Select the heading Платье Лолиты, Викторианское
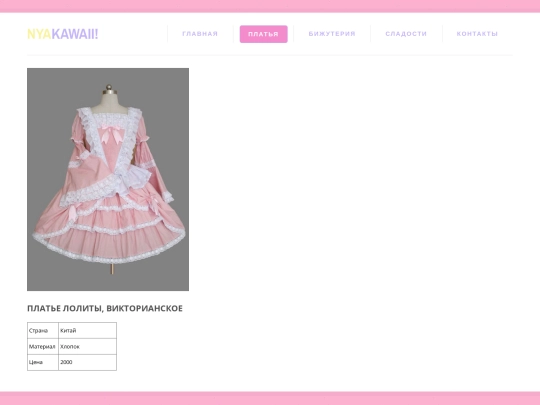This screenshot has height=405, width=540. pos(105,308)
